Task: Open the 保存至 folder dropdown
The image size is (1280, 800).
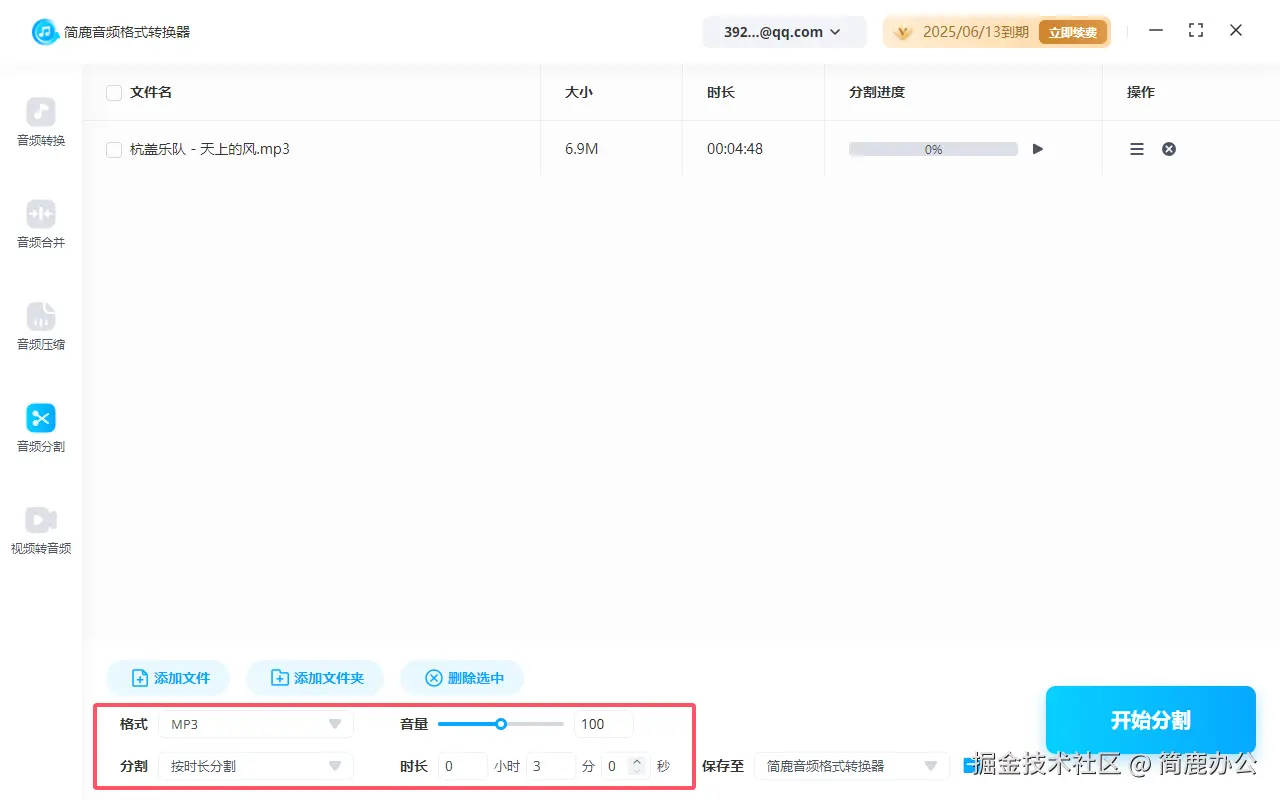Action: [852, 766]
